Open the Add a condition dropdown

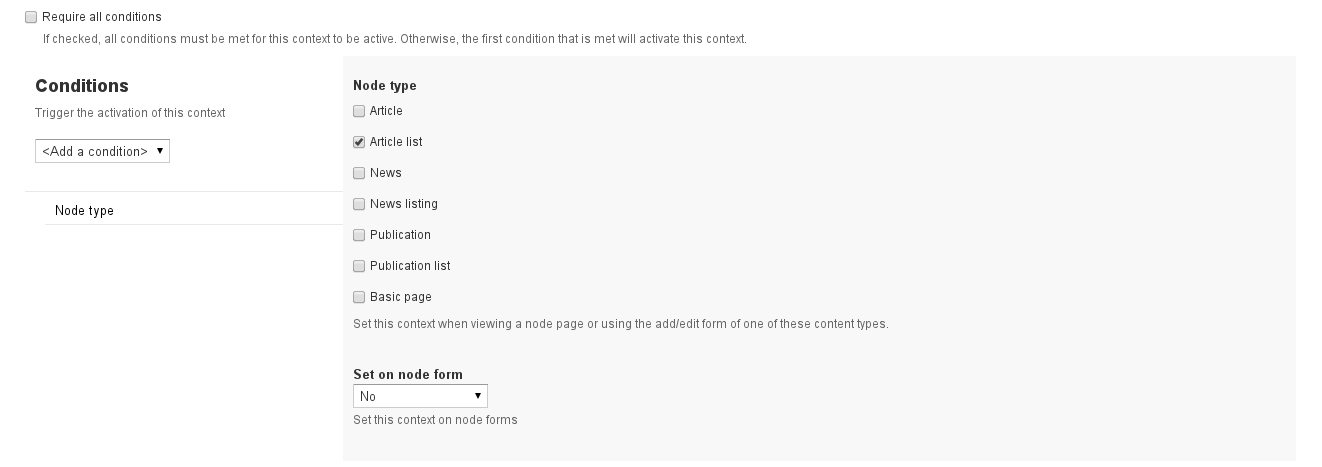(x=102, y=151)
